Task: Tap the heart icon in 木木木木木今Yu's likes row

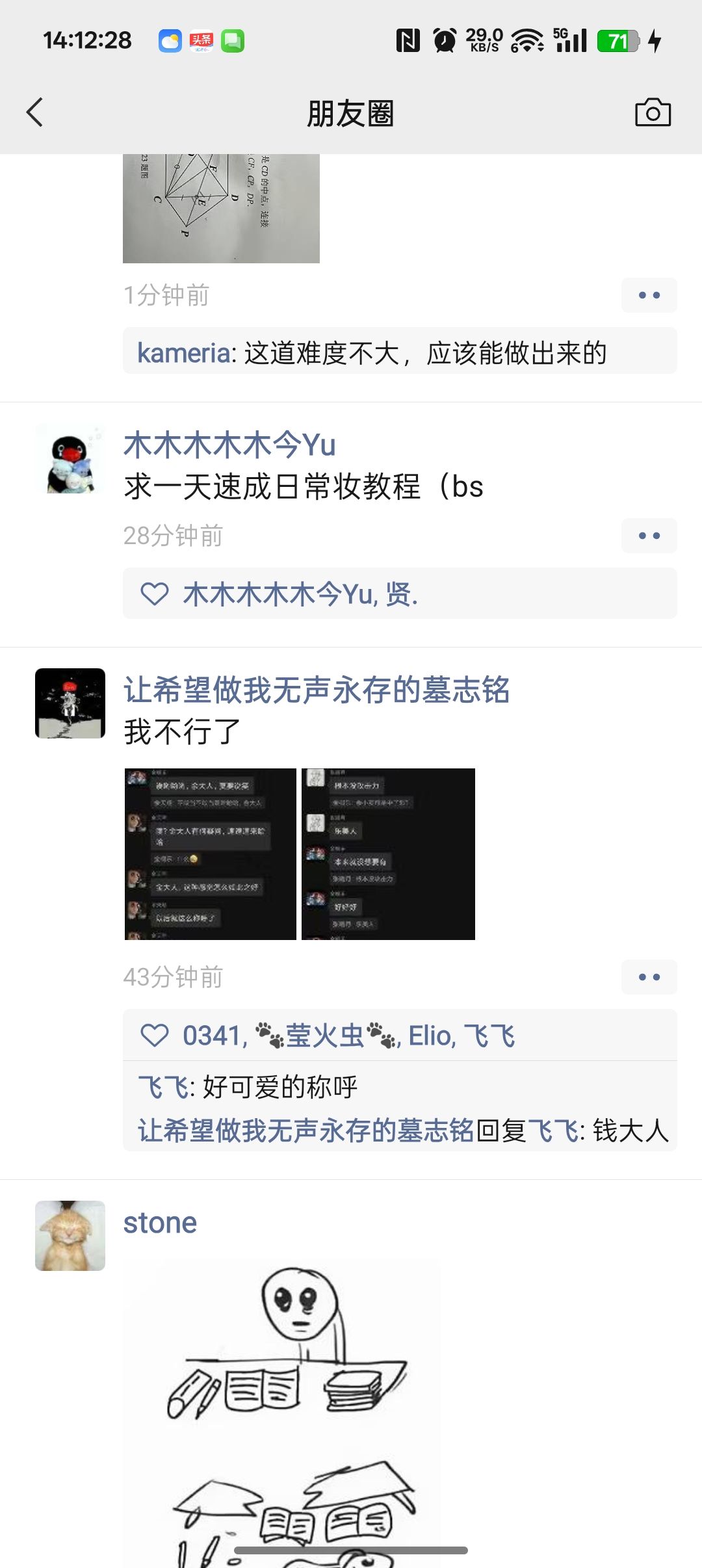Action: pos(155,594)
